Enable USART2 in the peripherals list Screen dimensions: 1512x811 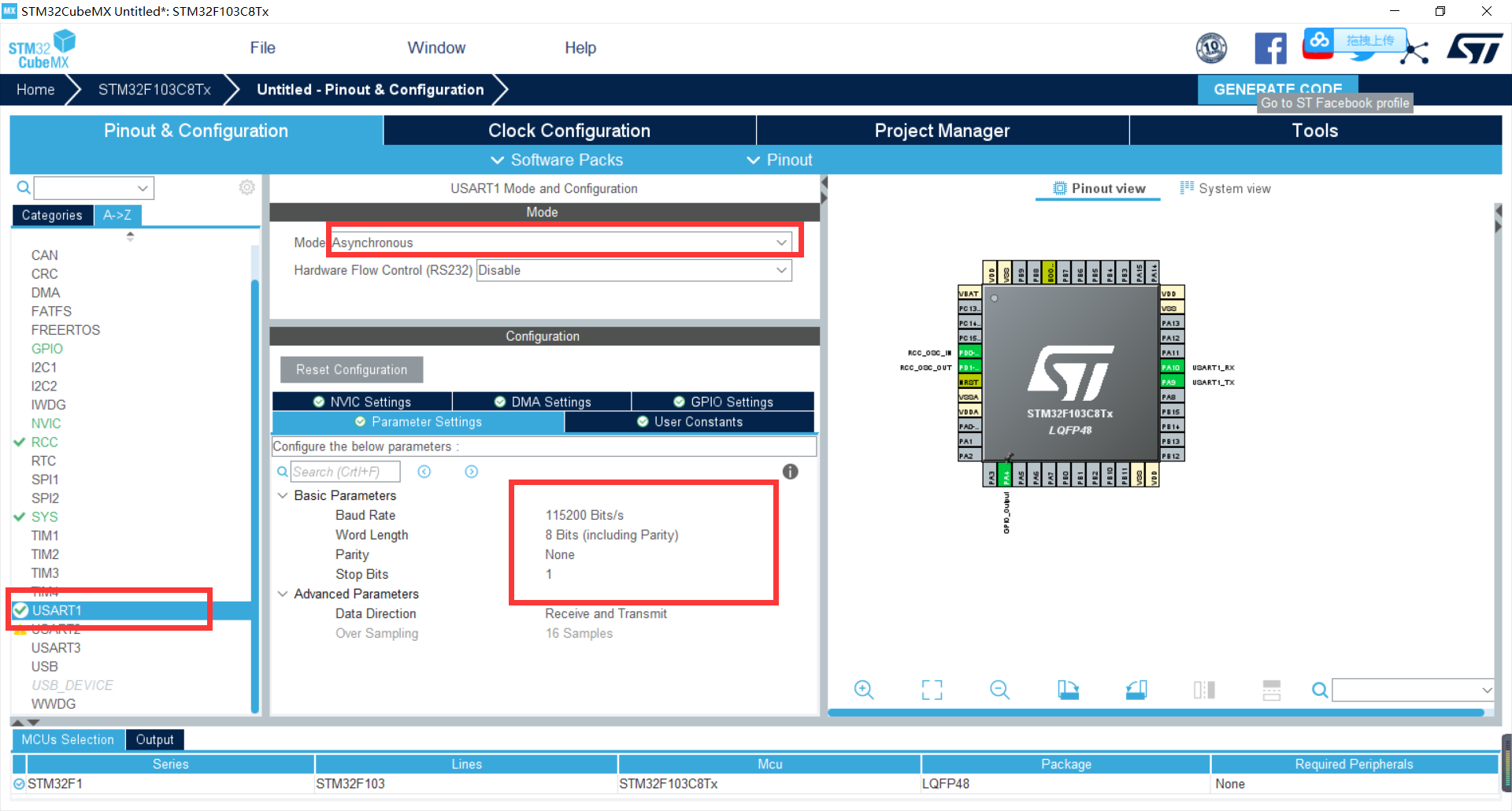click(56, 629)
